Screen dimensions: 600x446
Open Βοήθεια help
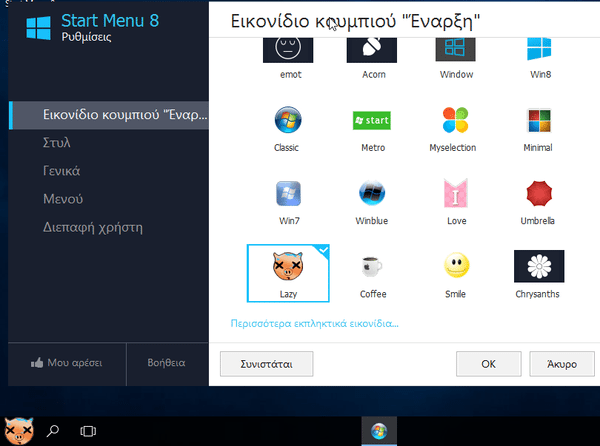coord(166,363)
